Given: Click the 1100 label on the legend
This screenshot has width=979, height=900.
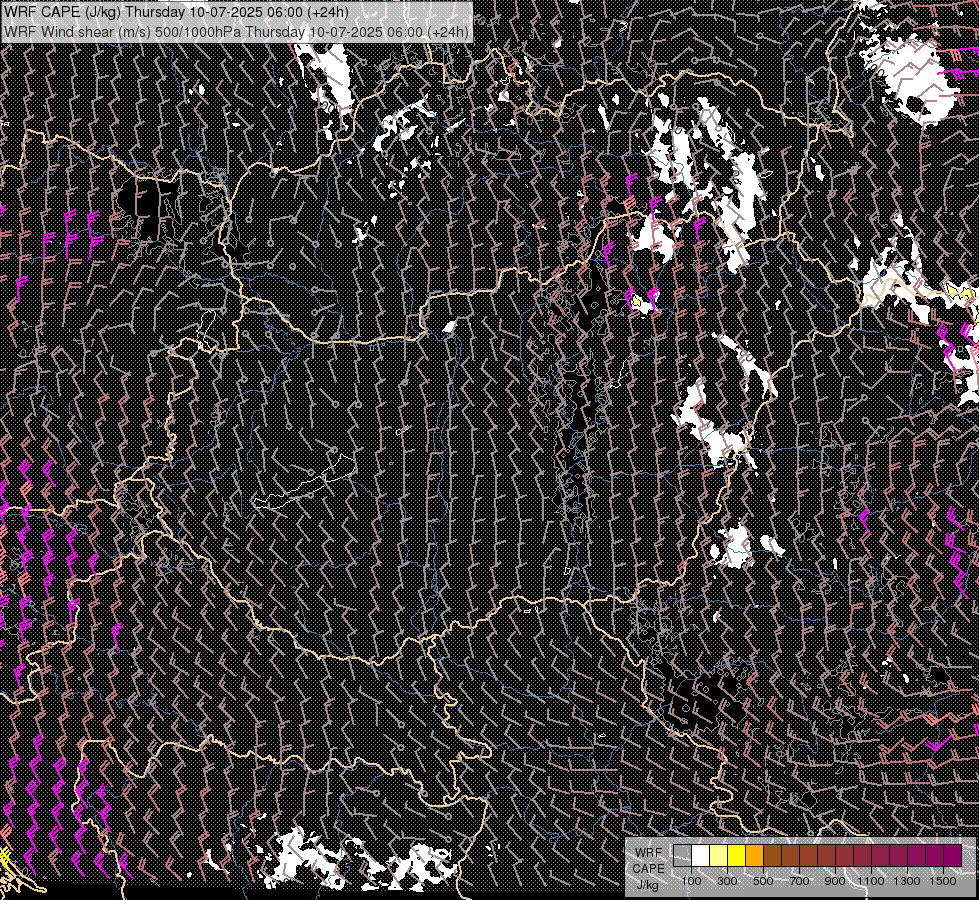Looking at the screenshot, I should point(871,881).
